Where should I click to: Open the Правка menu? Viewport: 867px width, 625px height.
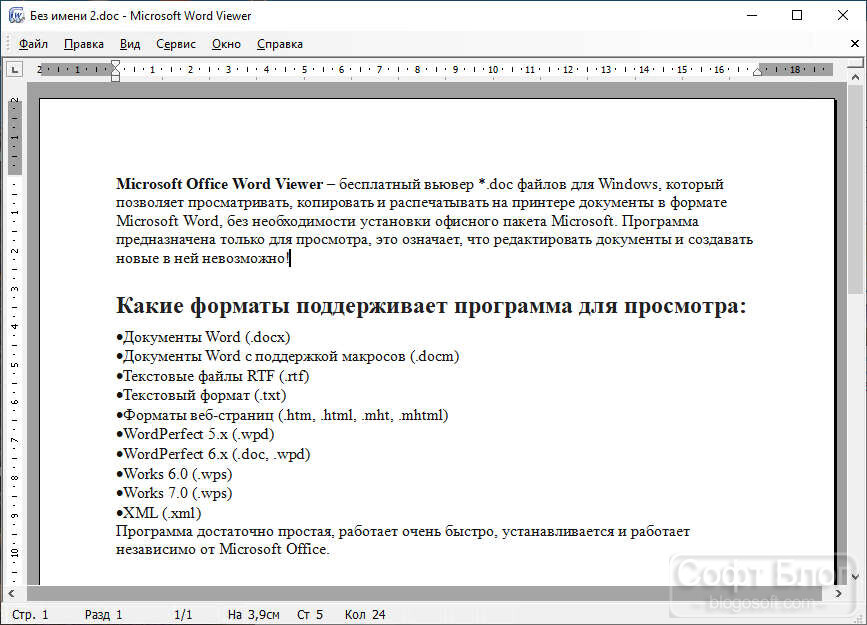click(83, 44)
